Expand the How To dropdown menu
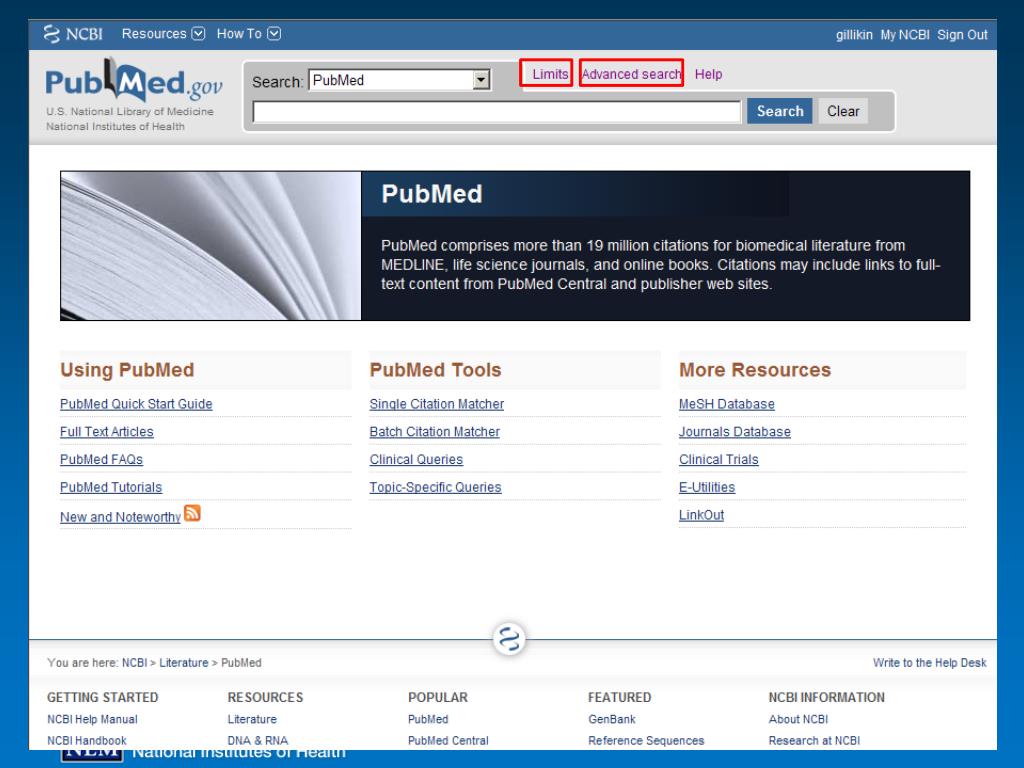The image size is (1024, 768). click(x=249, y=34)
